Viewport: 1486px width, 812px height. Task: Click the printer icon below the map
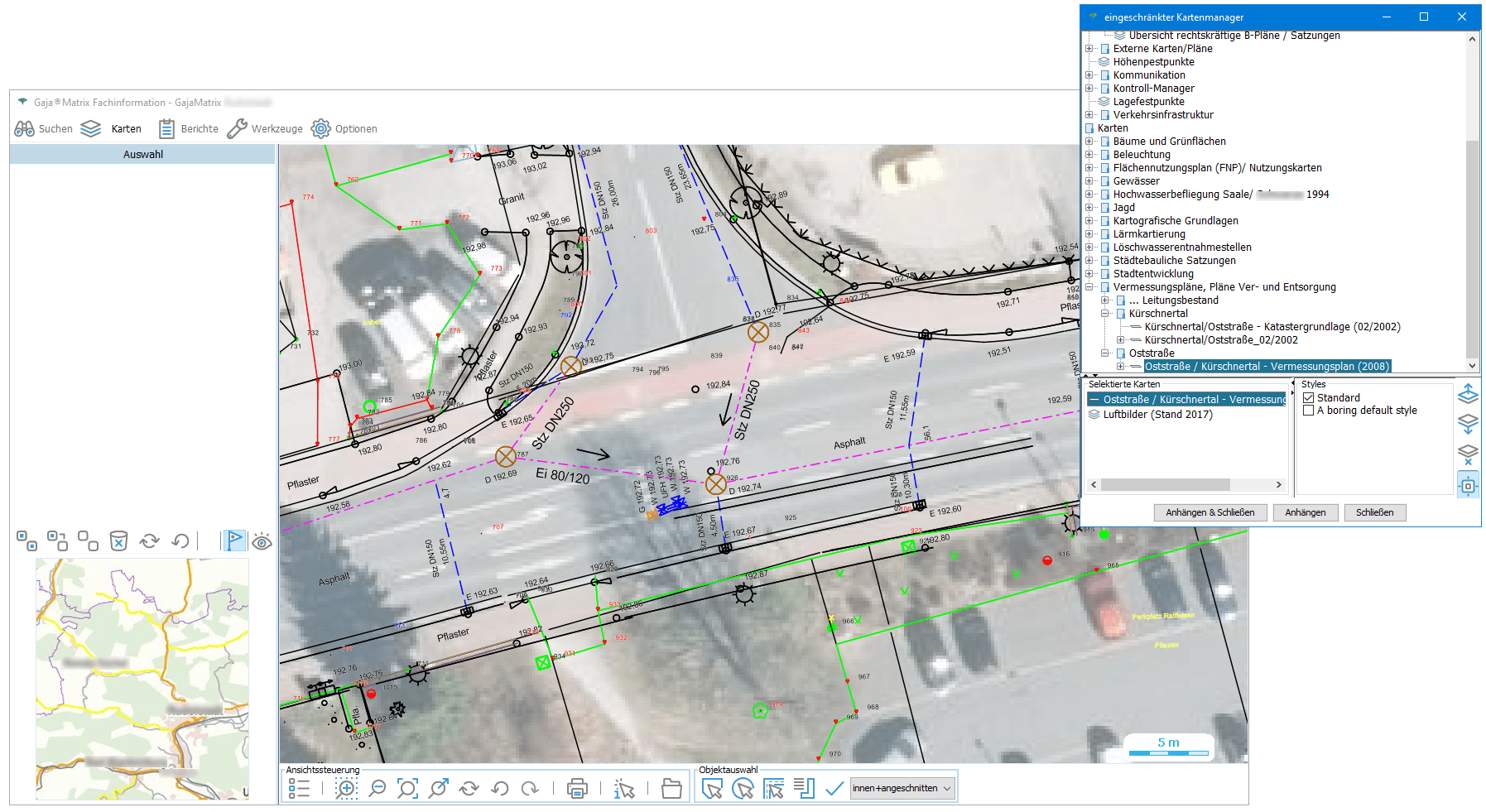[x=577, y=789]
